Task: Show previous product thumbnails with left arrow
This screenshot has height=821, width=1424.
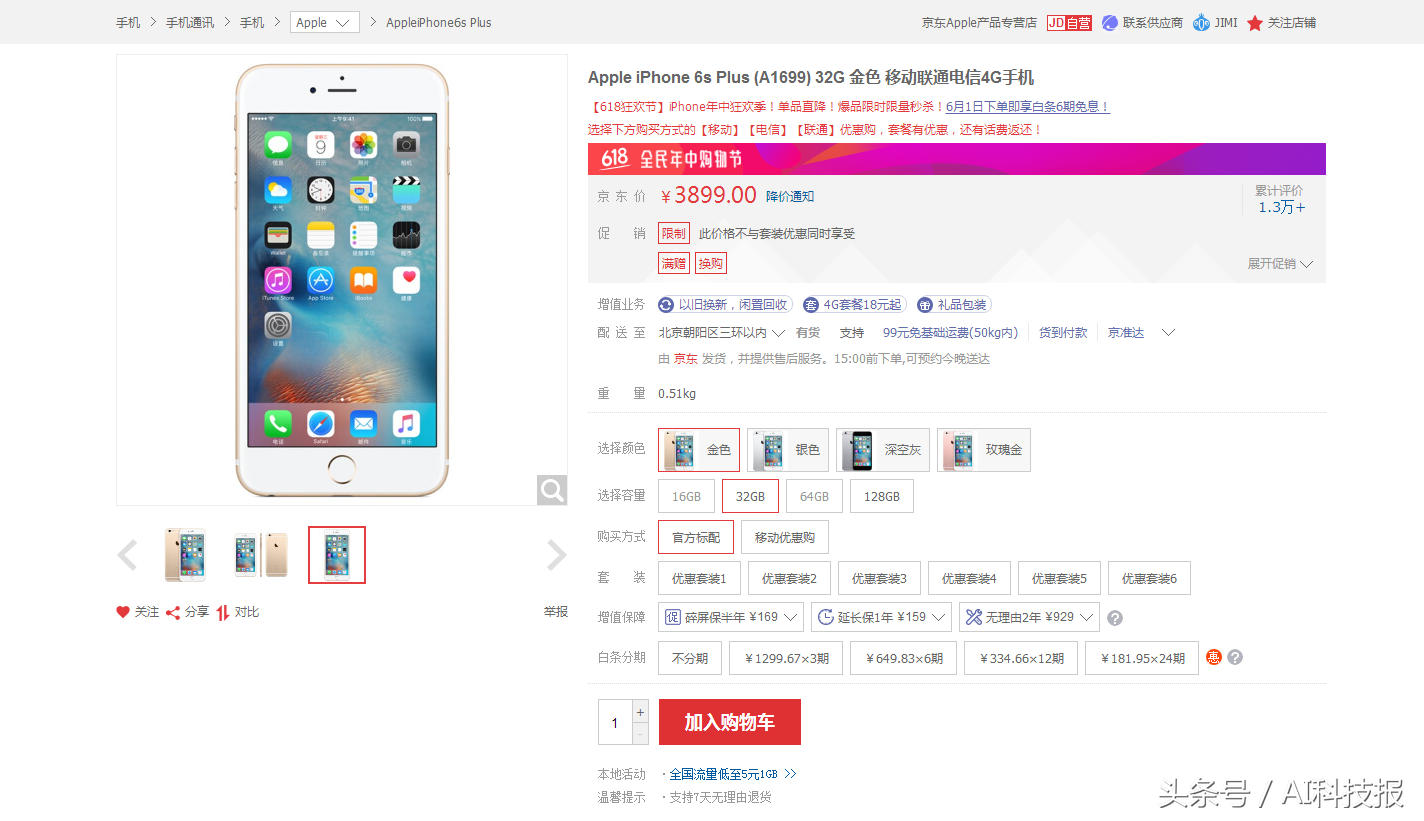Action: point(127,555)
